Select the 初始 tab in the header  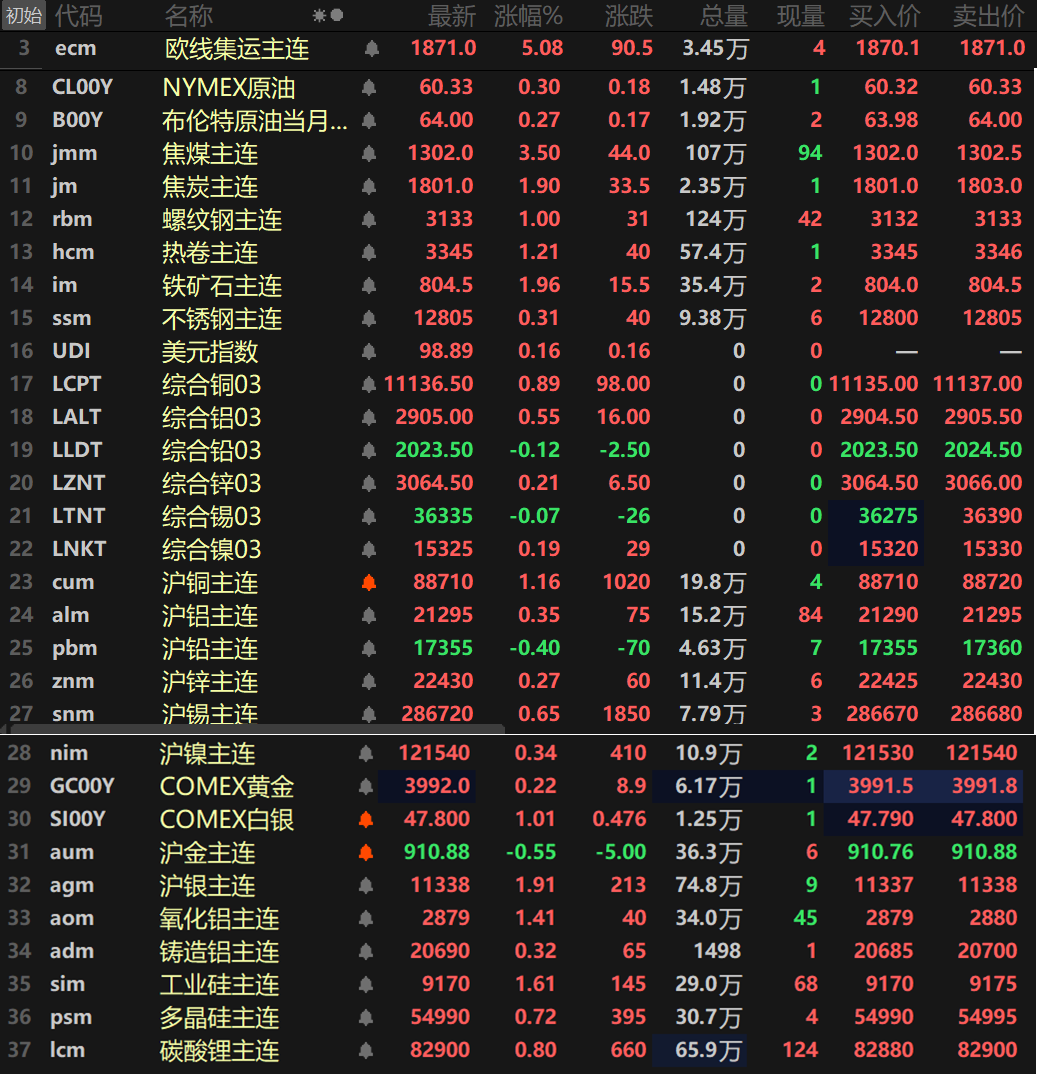(24, 15)
